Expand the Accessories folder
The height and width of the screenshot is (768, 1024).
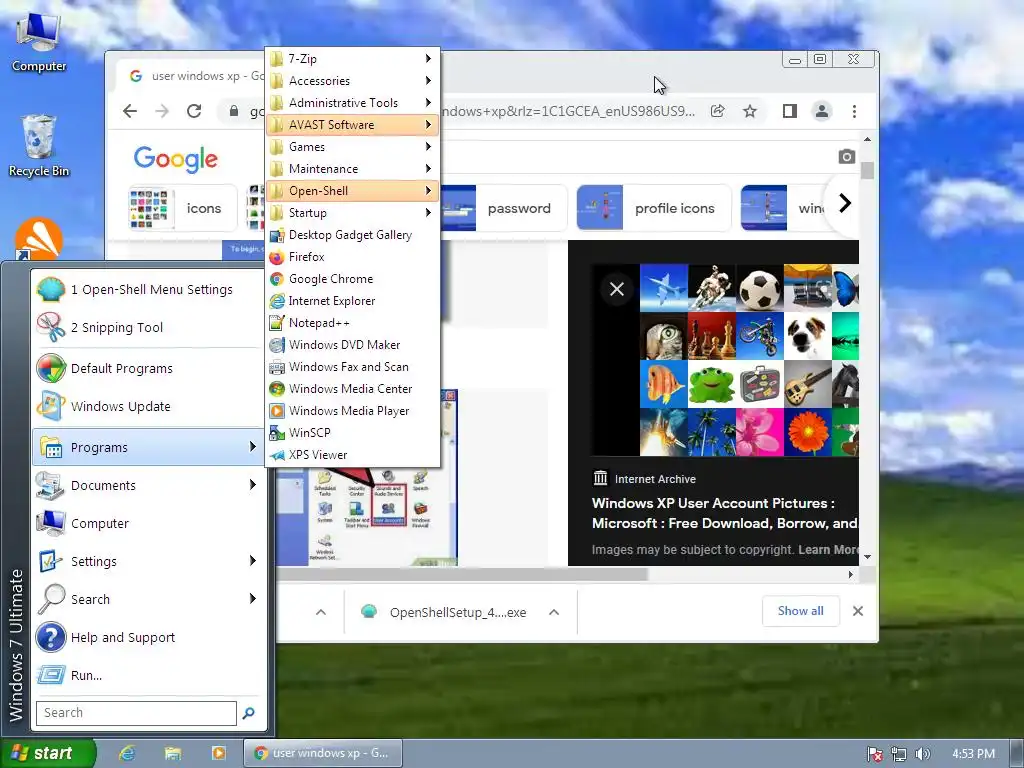point(353,81)
